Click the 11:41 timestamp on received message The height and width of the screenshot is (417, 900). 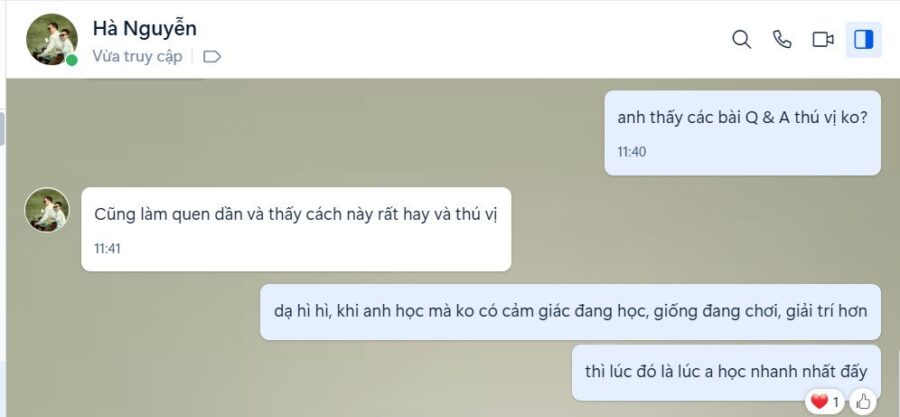(x=107, y=249)
